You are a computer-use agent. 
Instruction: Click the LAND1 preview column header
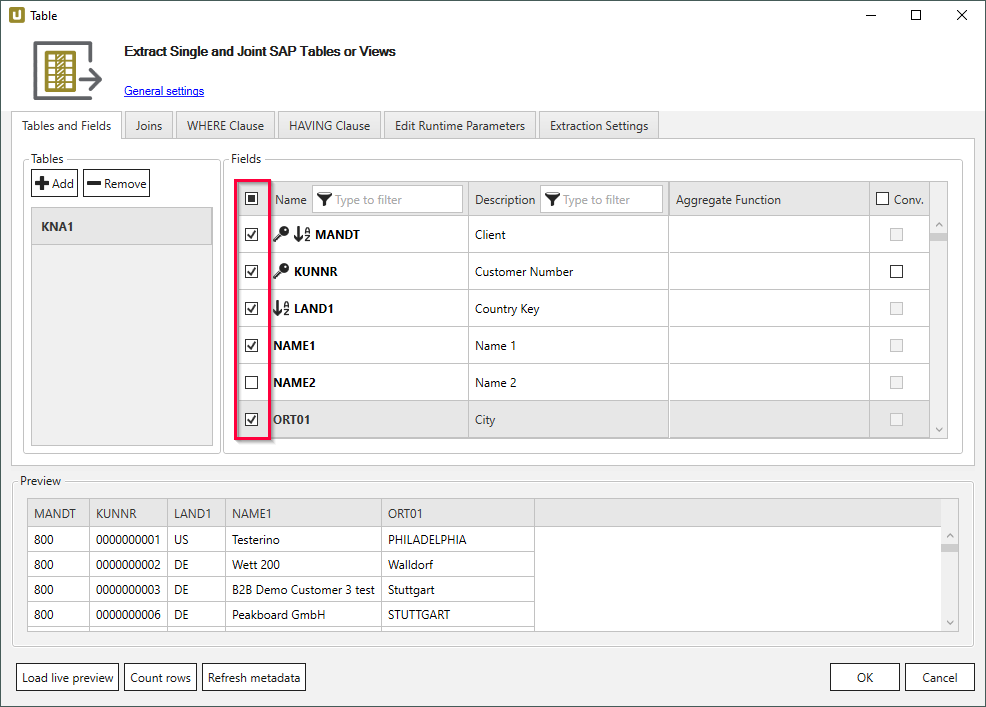tap(196, 513)
